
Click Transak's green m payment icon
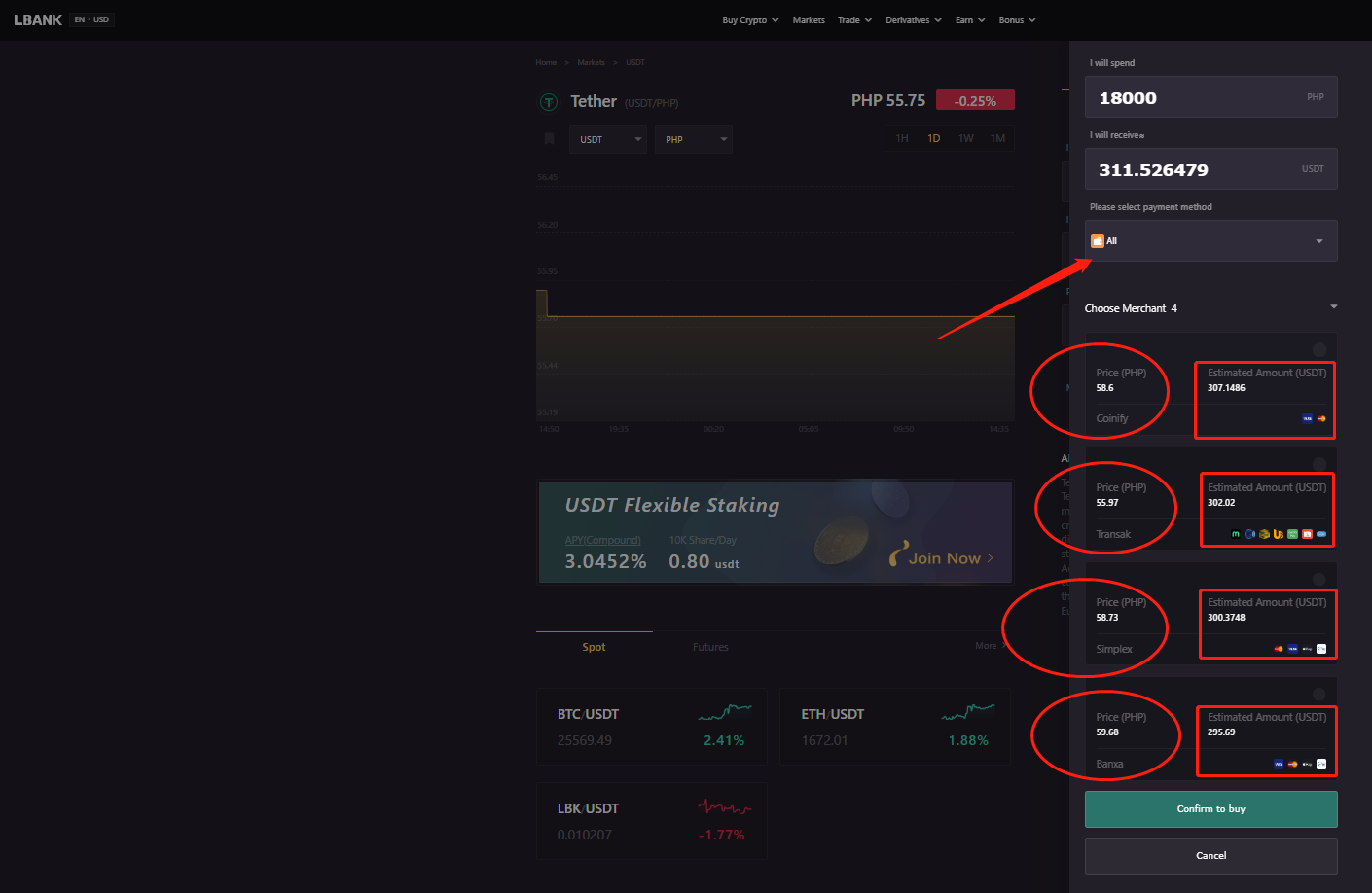[x=1236, y=534]
